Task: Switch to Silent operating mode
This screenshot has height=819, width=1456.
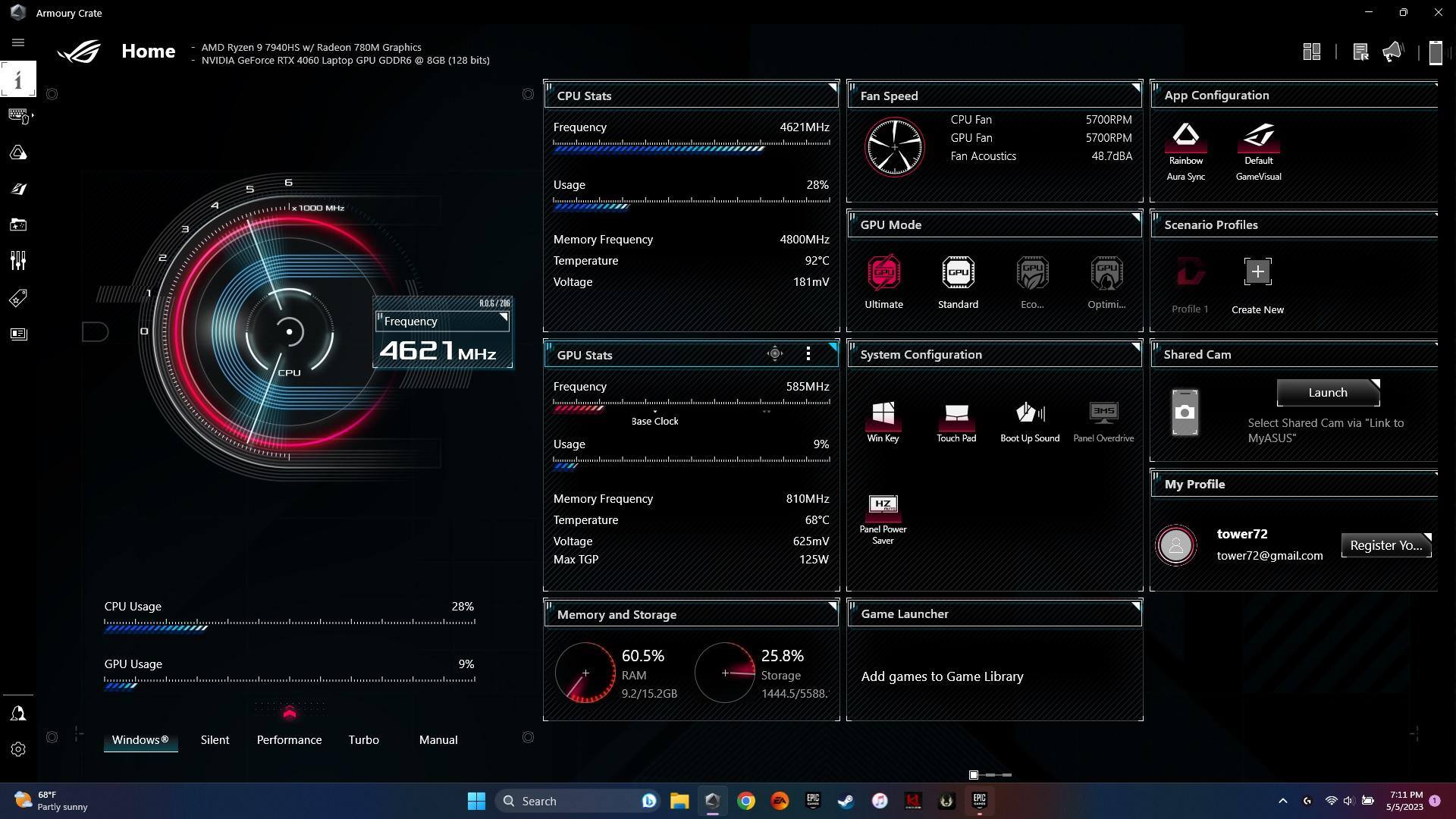Action: [x=215, y=739]
